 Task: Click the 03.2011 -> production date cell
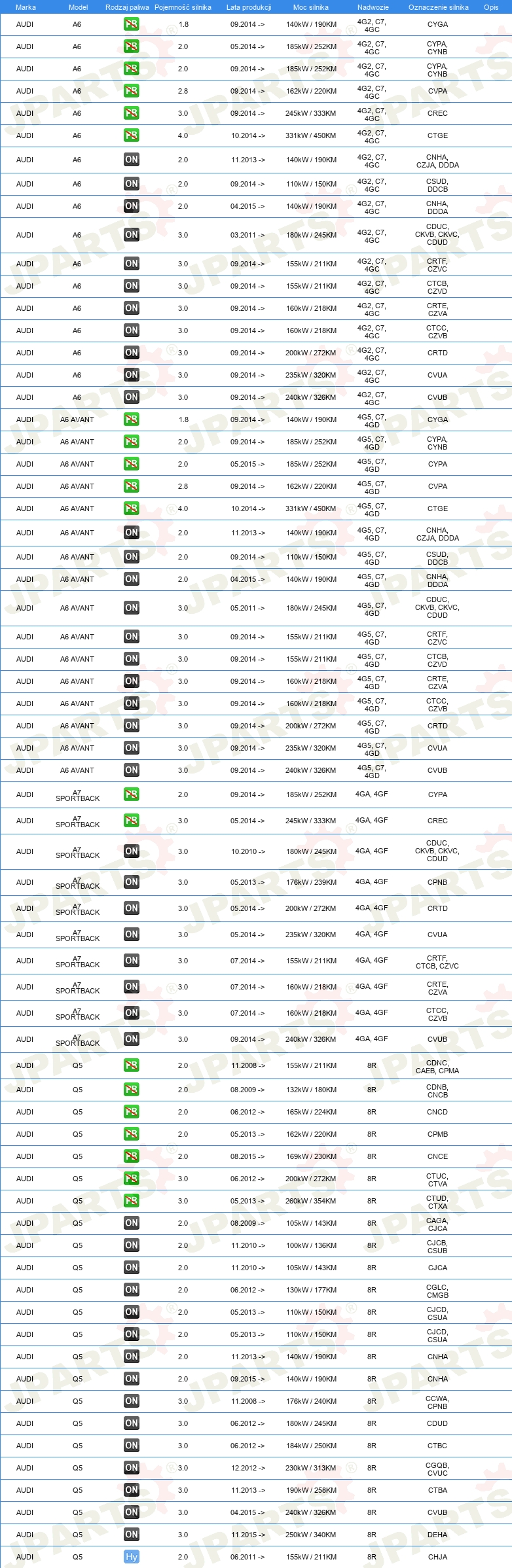coord(247,235)
